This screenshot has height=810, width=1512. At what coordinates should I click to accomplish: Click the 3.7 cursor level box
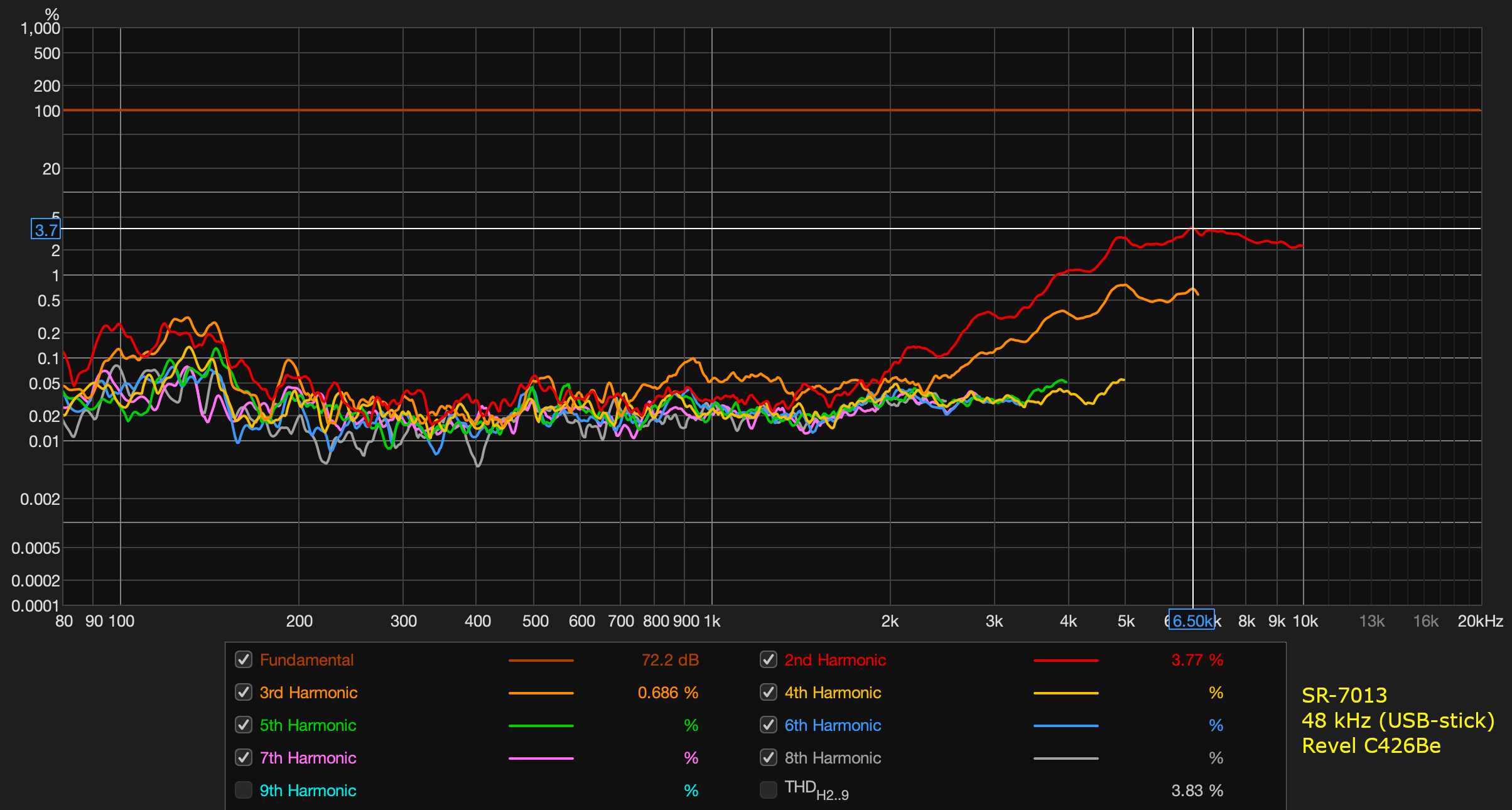pos(46,229)
